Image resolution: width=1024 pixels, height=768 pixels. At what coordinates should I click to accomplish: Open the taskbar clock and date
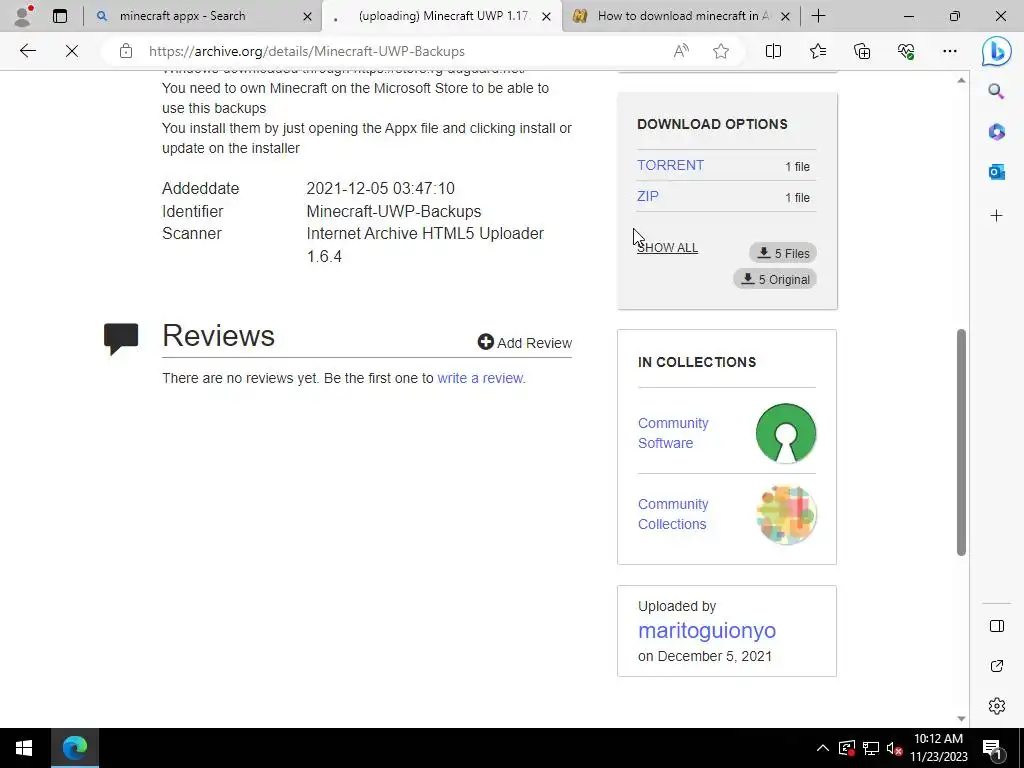click(x=938, y=748)
